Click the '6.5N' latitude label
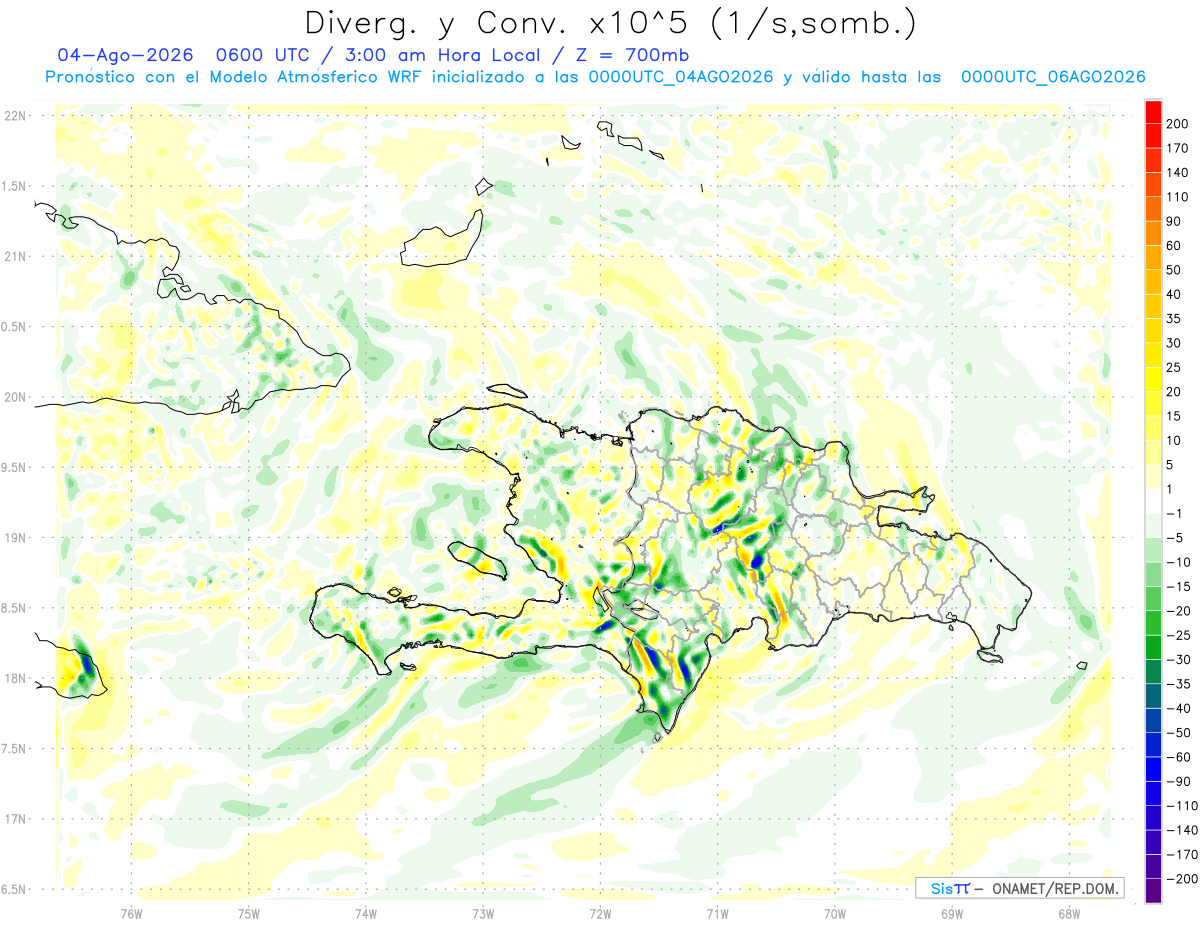The height and width of the screenshot is (927, 1200). tap(14, 890)
